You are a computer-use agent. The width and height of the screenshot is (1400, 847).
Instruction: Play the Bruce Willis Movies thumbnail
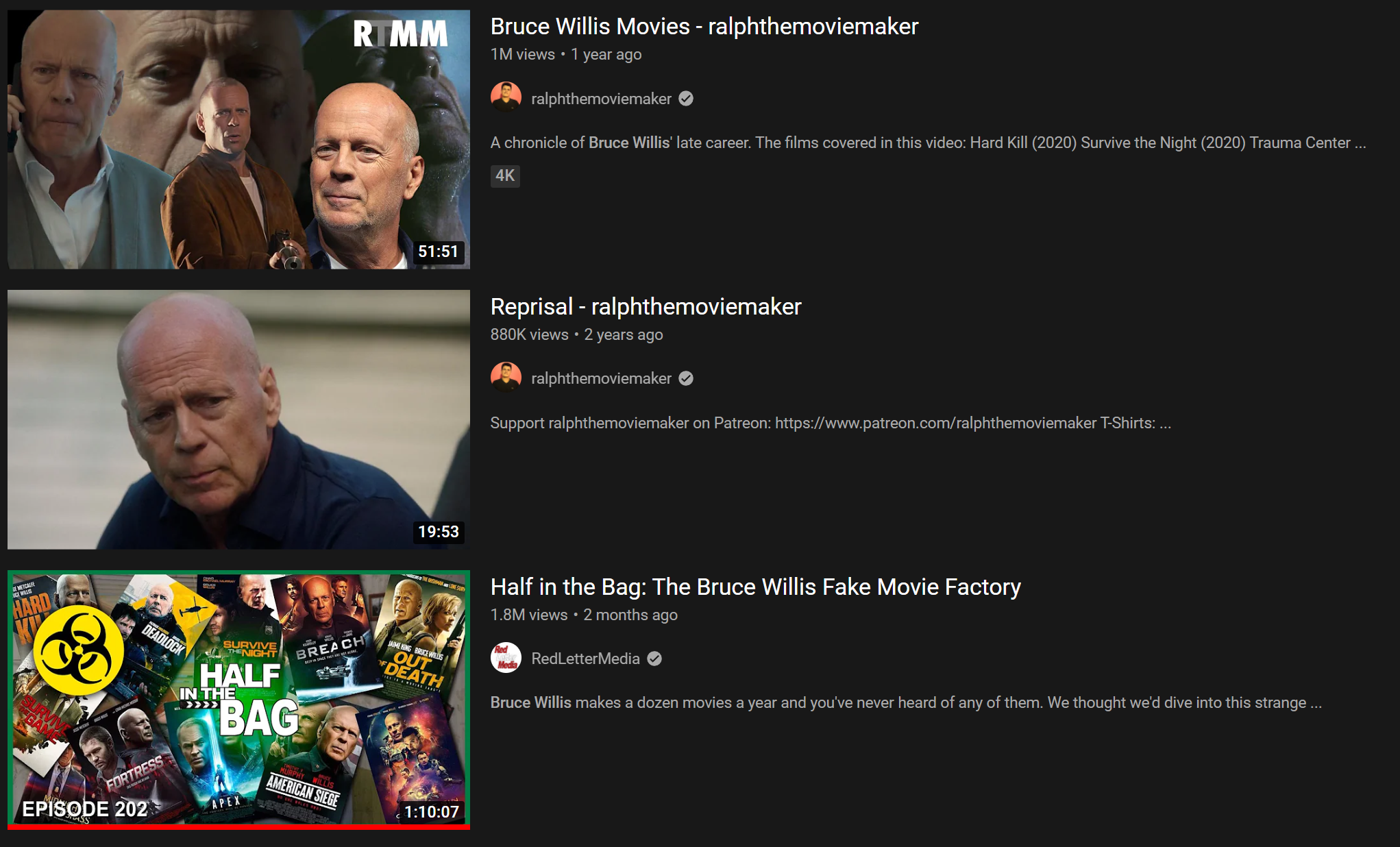tap(238, 139)
